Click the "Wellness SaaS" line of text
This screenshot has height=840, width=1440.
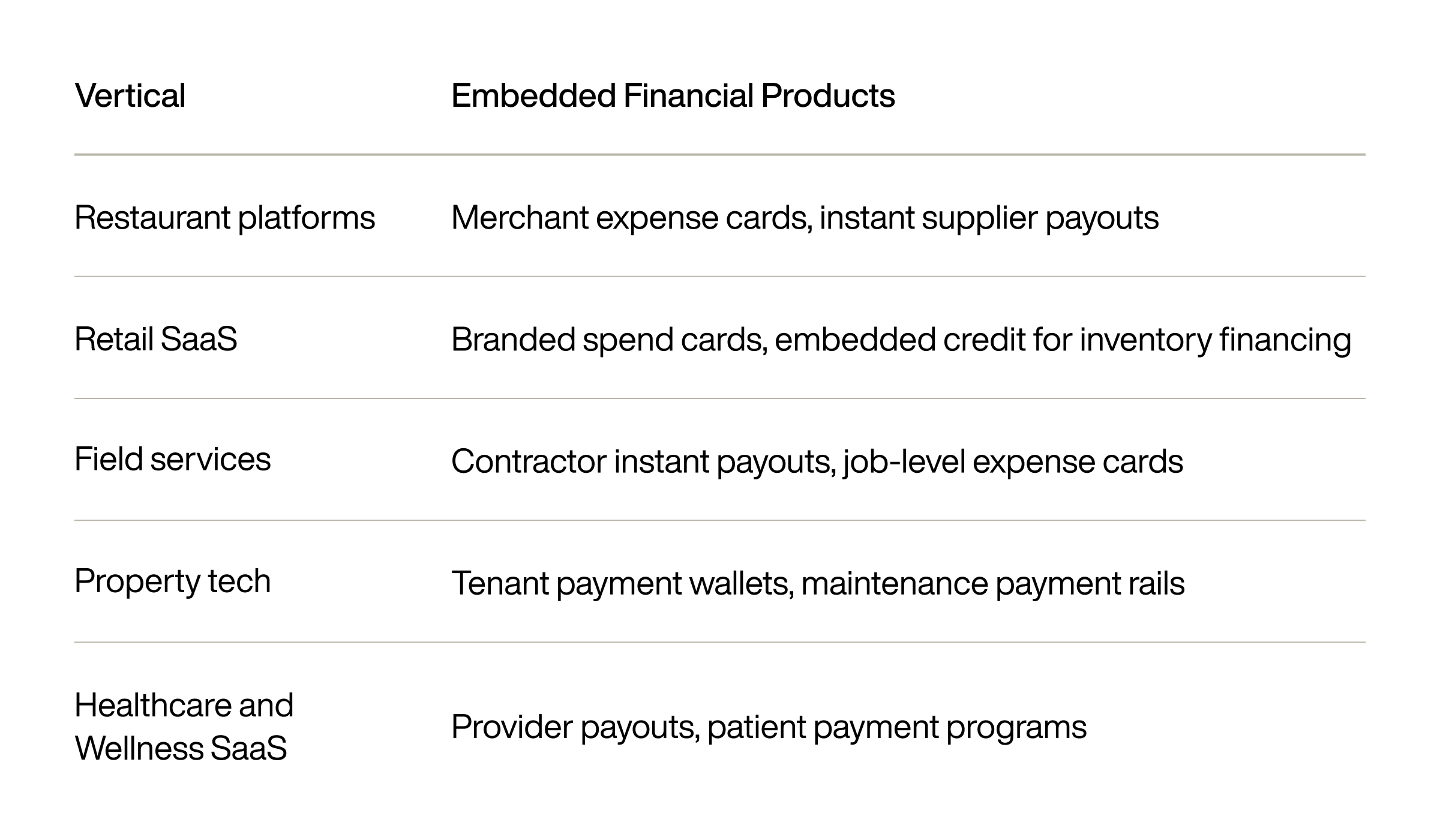point(181,748)
